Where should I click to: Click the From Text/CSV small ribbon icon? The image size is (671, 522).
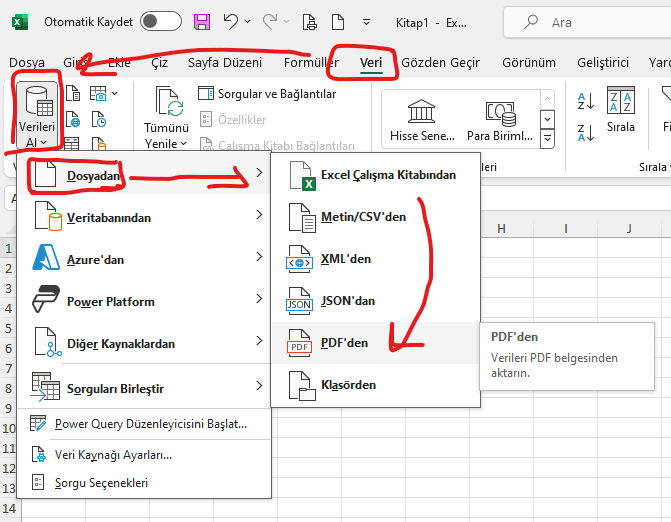pyautogui.click(x=73, y=92)
